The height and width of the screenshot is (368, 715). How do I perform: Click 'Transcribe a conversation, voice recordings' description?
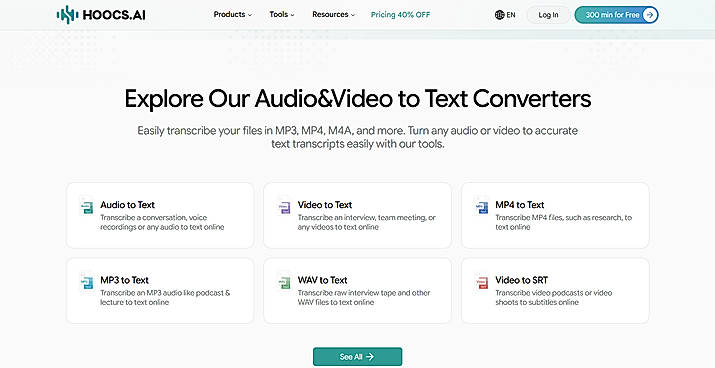162,222
